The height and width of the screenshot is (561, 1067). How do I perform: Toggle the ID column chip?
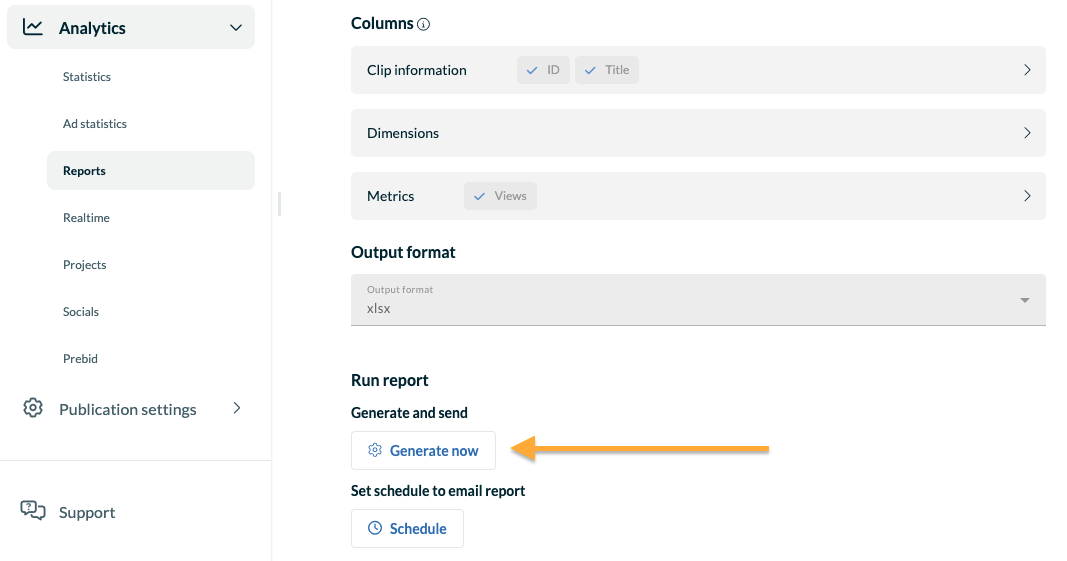pyautogui.click(x=543, y=70)
